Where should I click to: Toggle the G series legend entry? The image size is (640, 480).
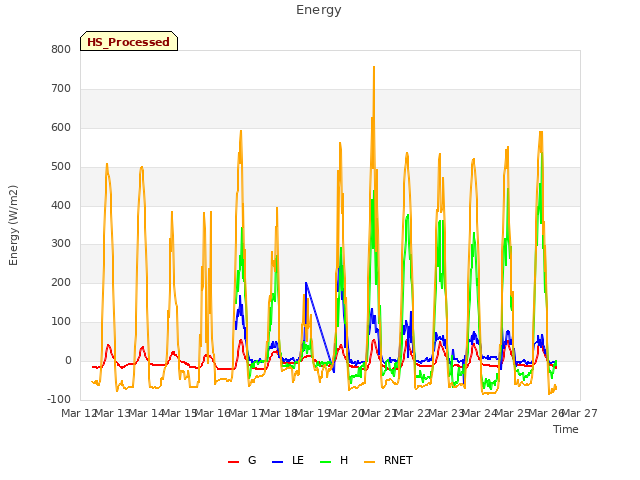click(x=242, y=460)
